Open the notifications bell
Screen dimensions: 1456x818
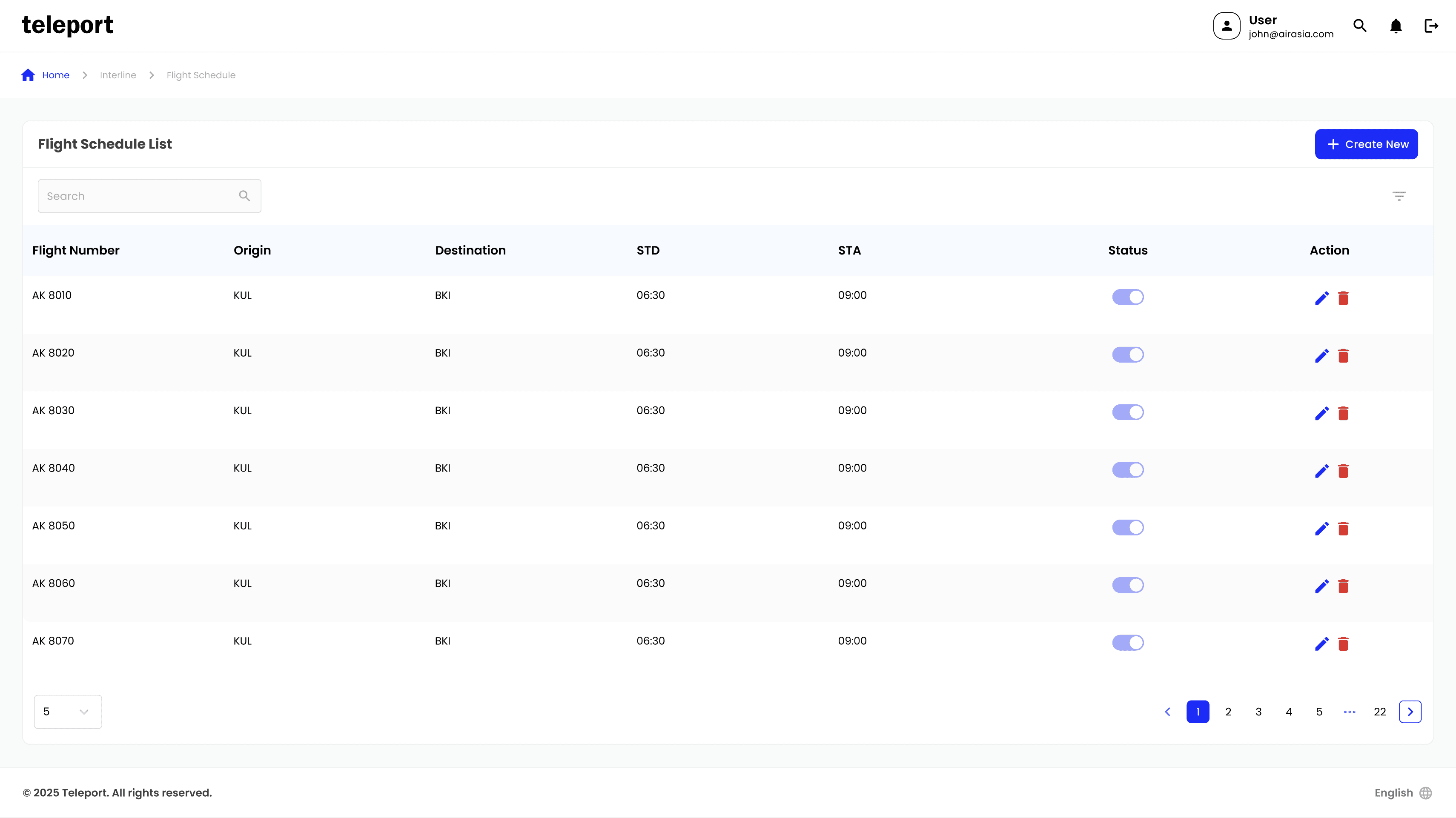[x=1396, y=26]
